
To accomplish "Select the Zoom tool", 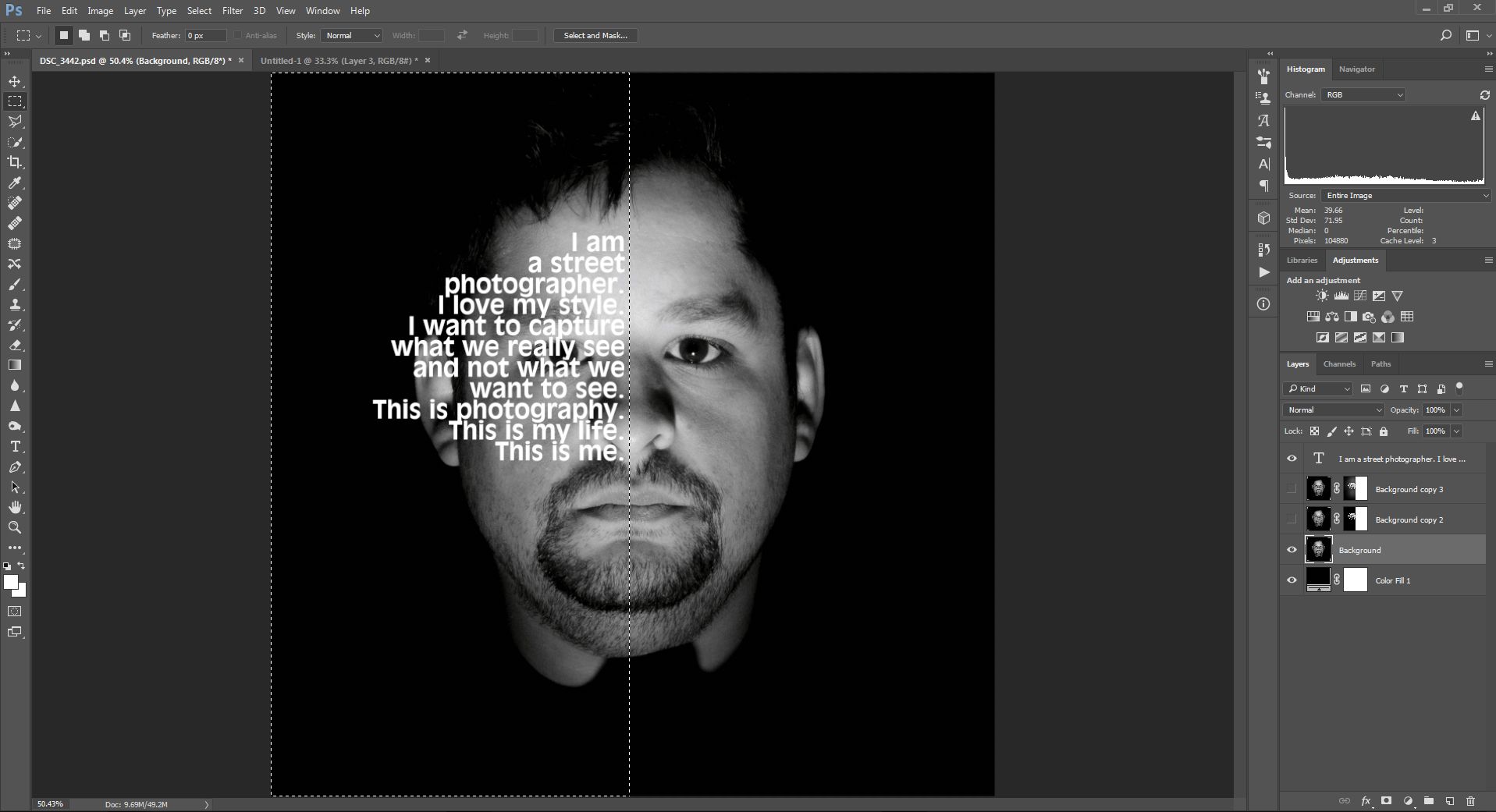I will 15,528.
